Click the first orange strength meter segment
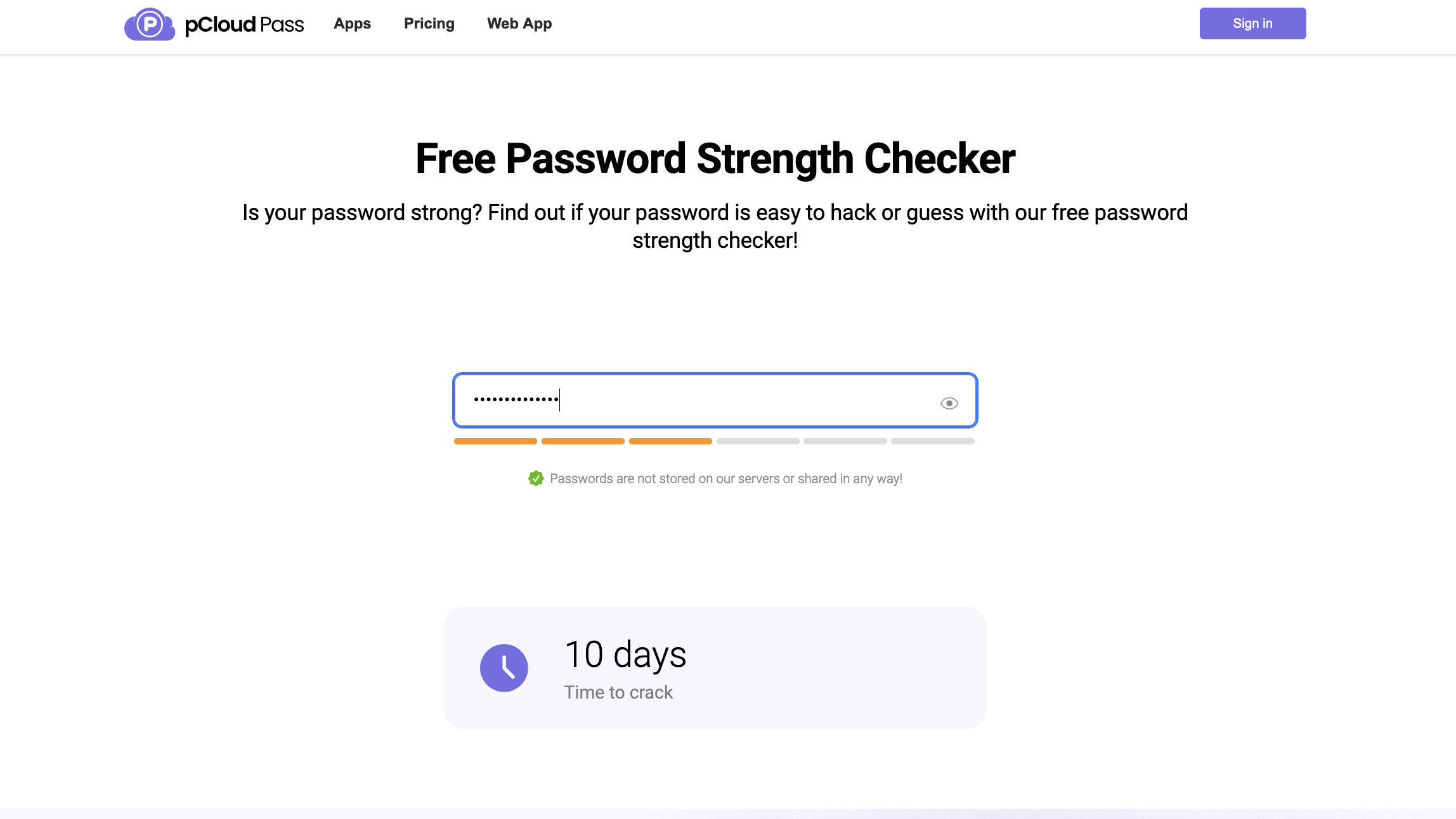Viewport: 1456px width, 819px height. point(495,441)
